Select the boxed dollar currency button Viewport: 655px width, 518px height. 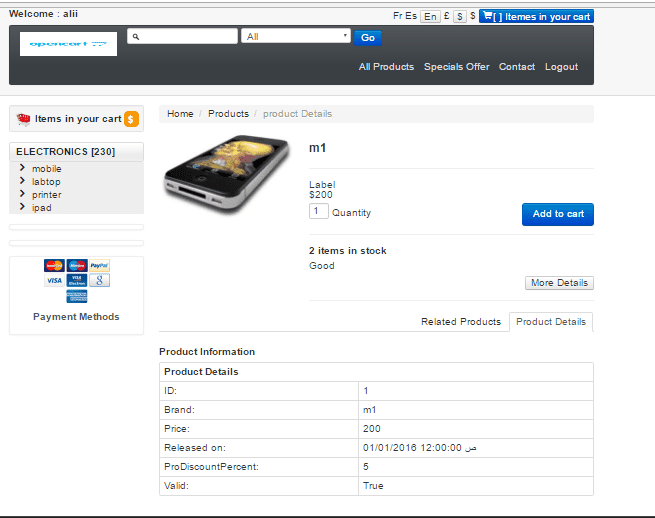[x=460, y=16]
